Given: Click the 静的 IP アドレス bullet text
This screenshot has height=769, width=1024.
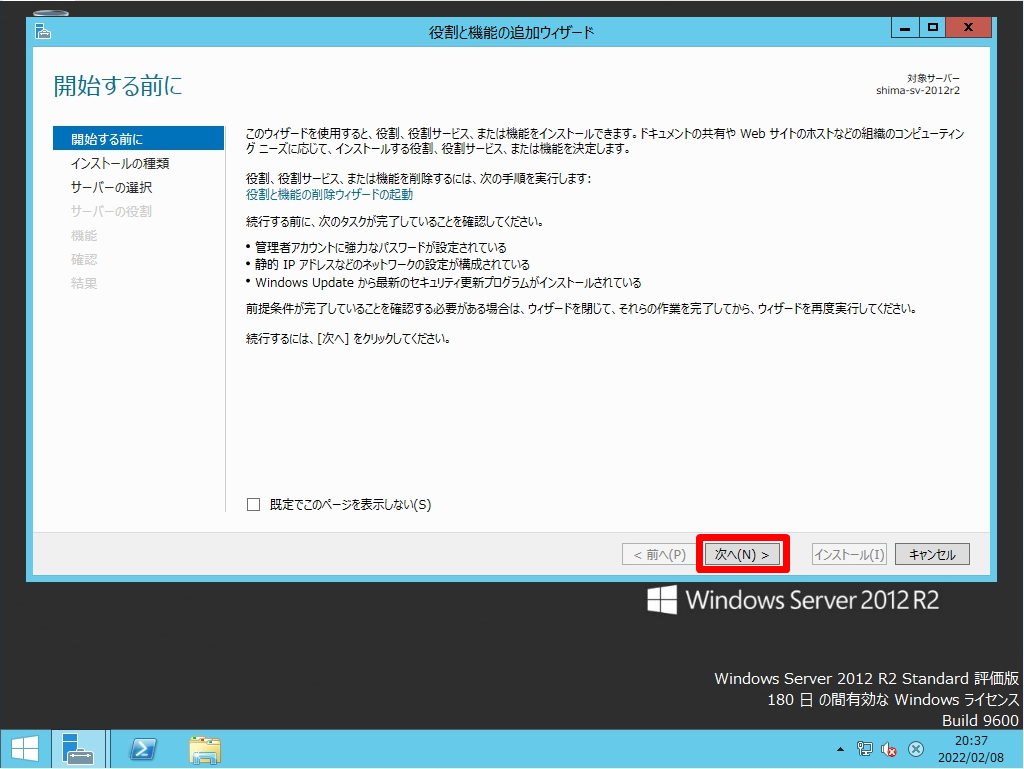Looking at the screenshot, I should coord(392,264).
